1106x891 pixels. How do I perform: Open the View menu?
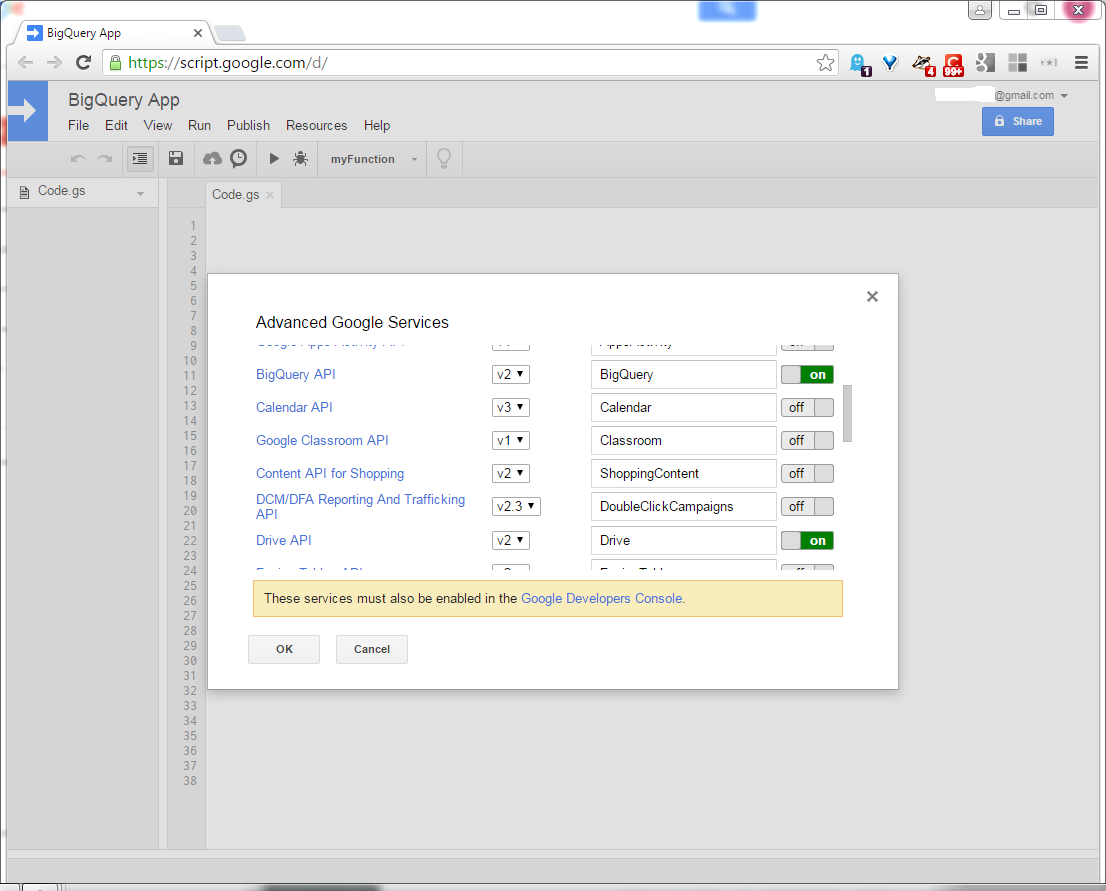[x=158, y=126]
